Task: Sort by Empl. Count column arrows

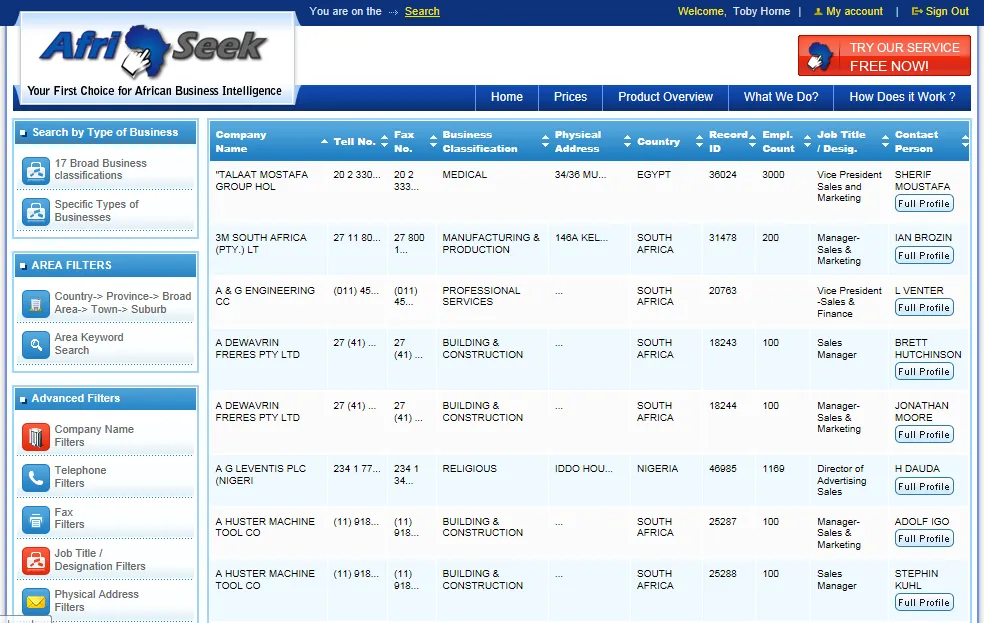Action: 807,142
